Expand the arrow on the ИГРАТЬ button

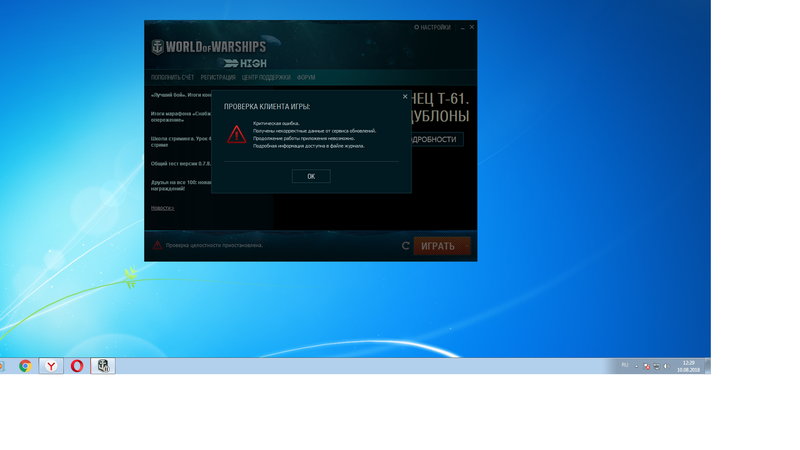[467, 246]
